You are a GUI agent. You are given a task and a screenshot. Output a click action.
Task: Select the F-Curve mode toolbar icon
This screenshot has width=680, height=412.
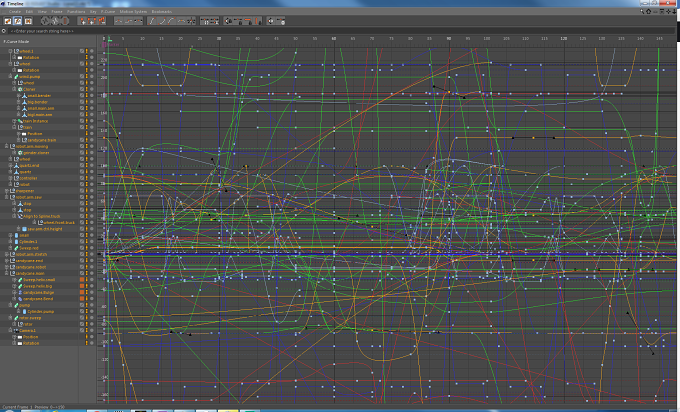tap(18, 21)
